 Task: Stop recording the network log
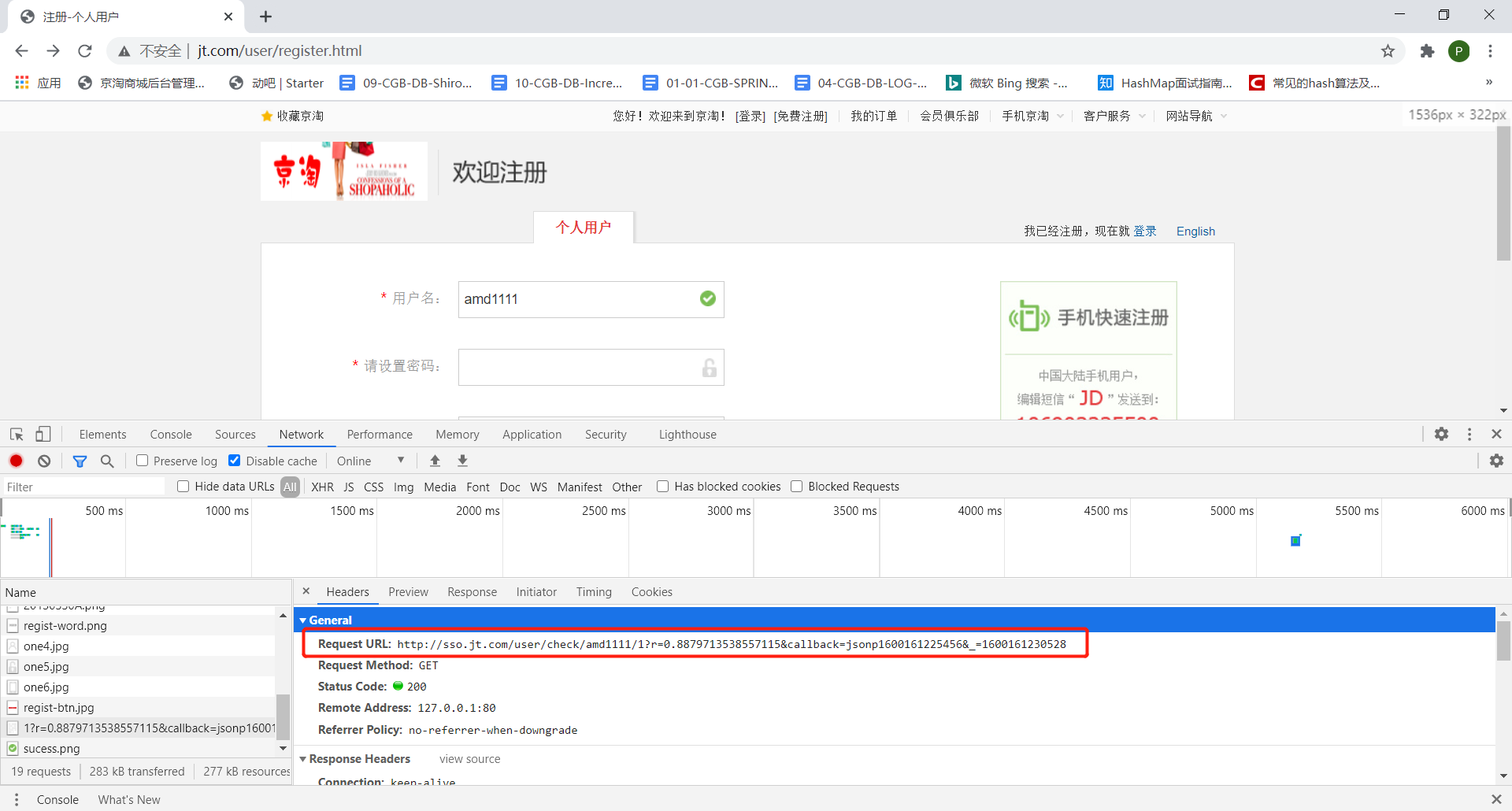[16, 461]
